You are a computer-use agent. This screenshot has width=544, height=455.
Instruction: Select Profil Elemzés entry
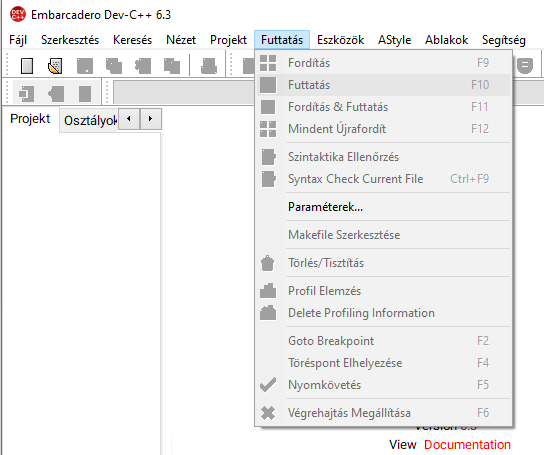click(383, 291)
